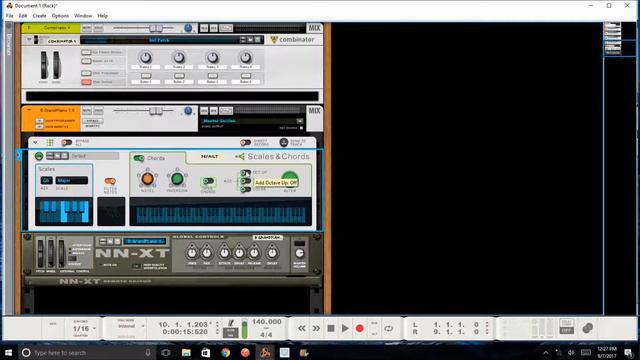
Task: Collapse the Players section fold arrow
Action: click(x=35, y=142)
